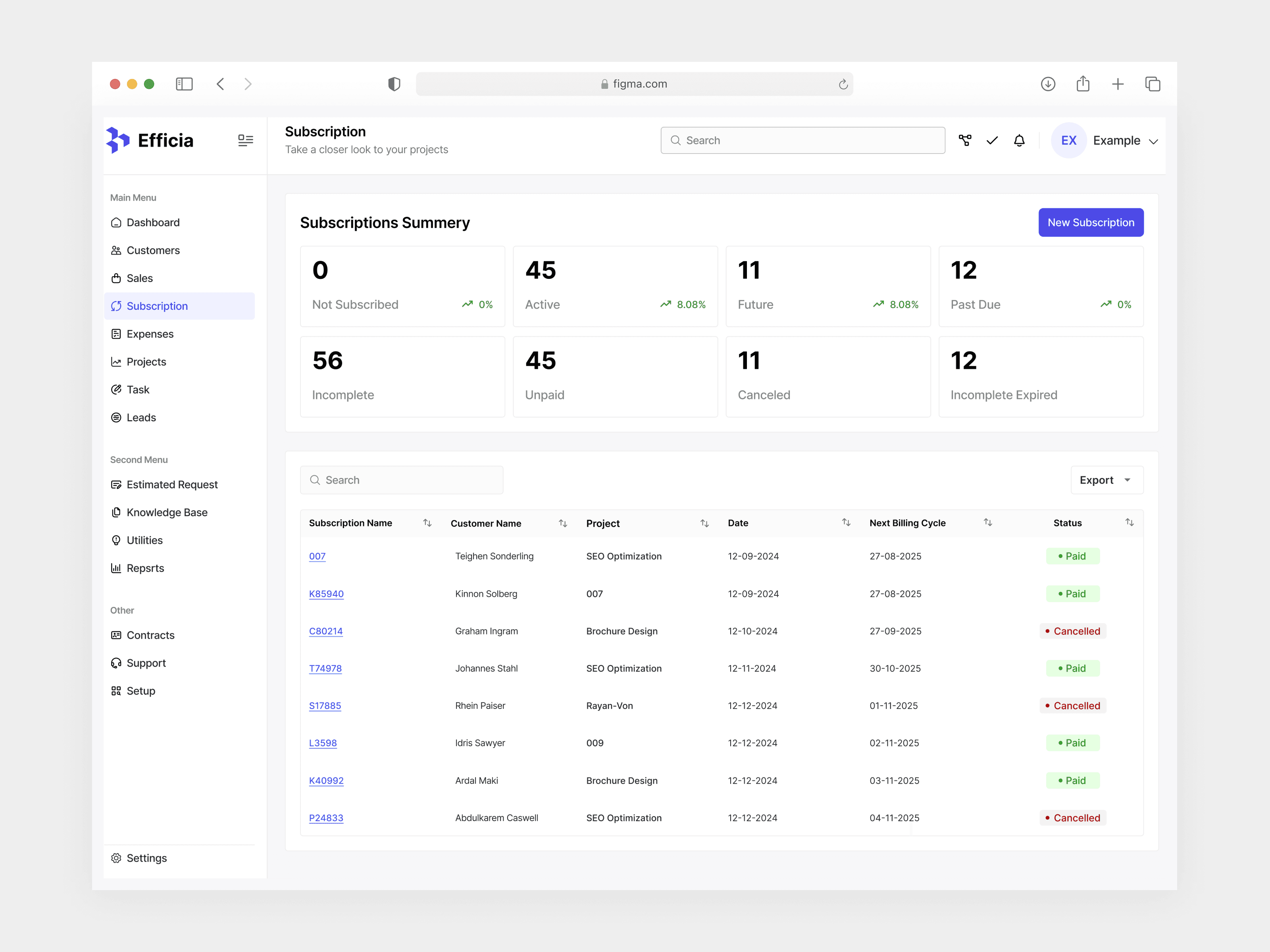Open subscription link K85940
Image resolution: width=1270 pixels, height=952 pixels.
click(326, 594)
